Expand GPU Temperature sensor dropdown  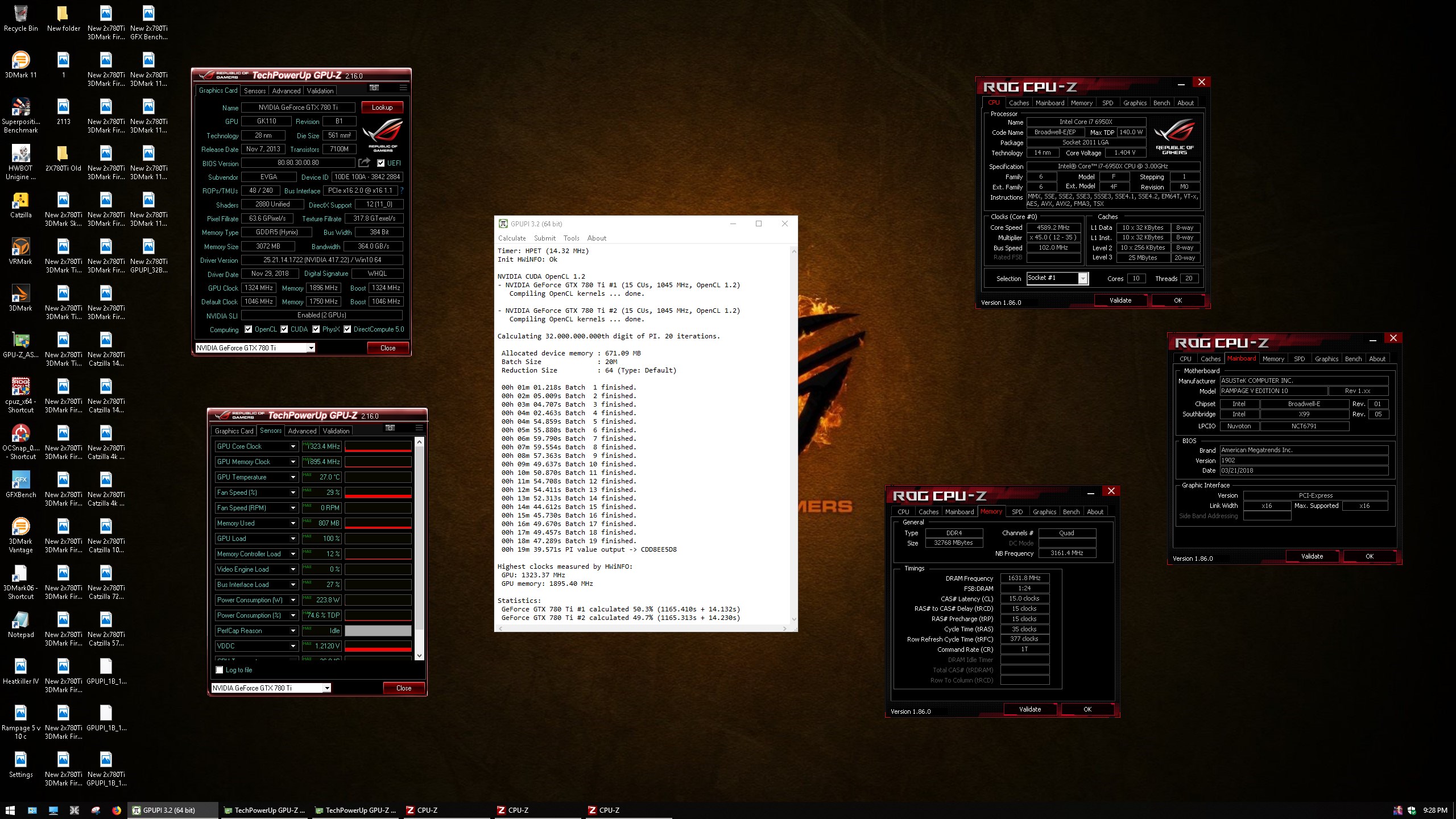(x=293, y=477)
